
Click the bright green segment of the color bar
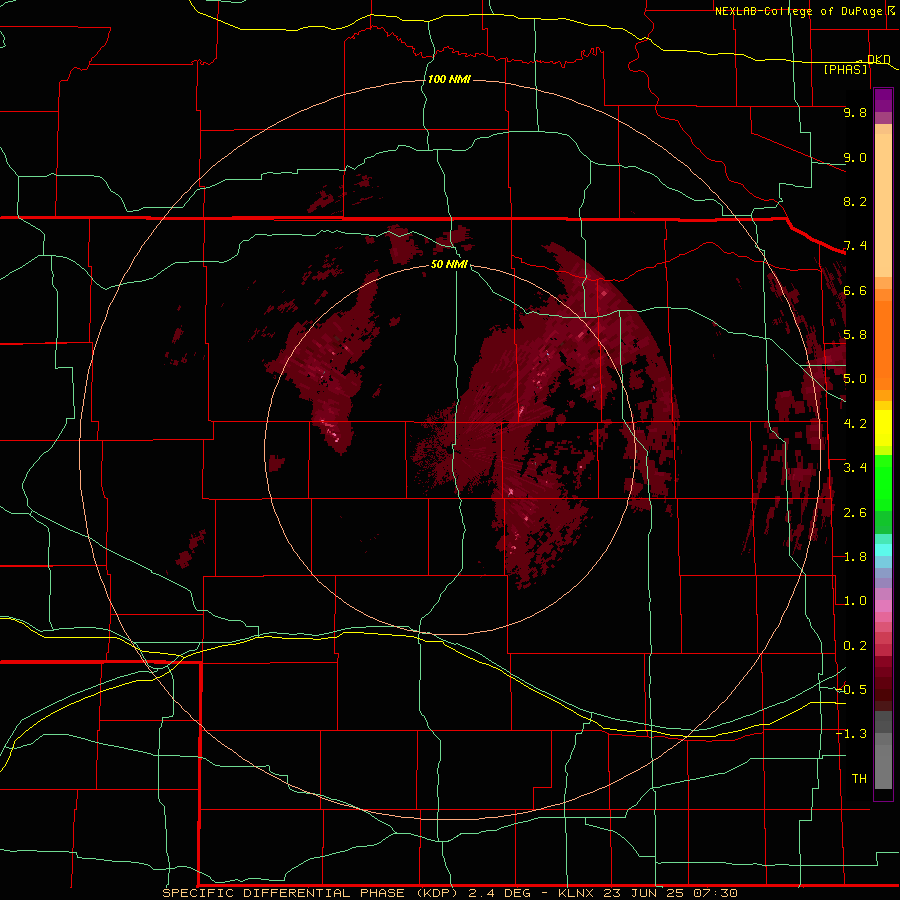coord(883,482)
